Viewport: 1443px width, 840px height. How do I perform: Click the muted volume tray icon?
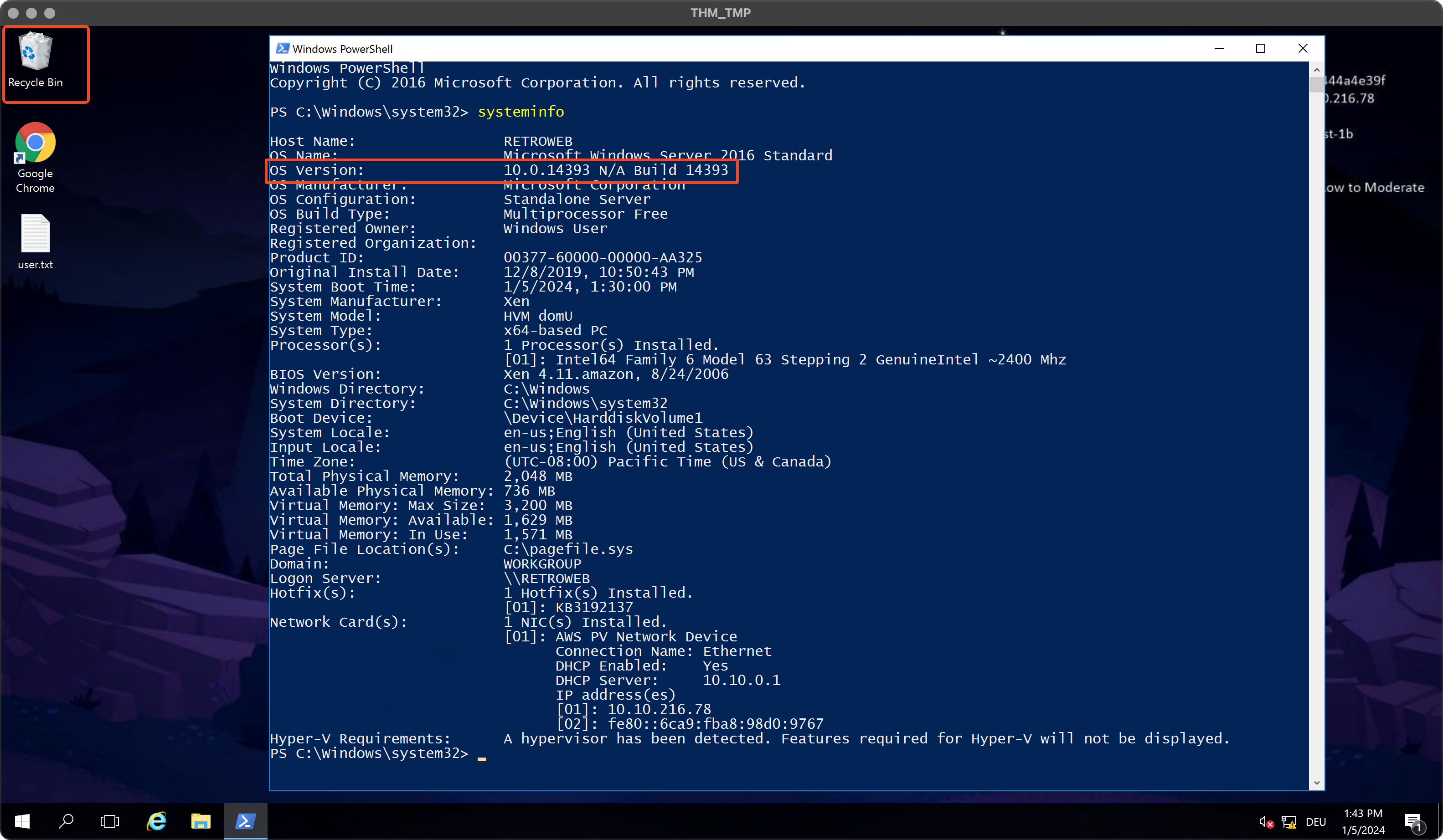point(1266,822)
